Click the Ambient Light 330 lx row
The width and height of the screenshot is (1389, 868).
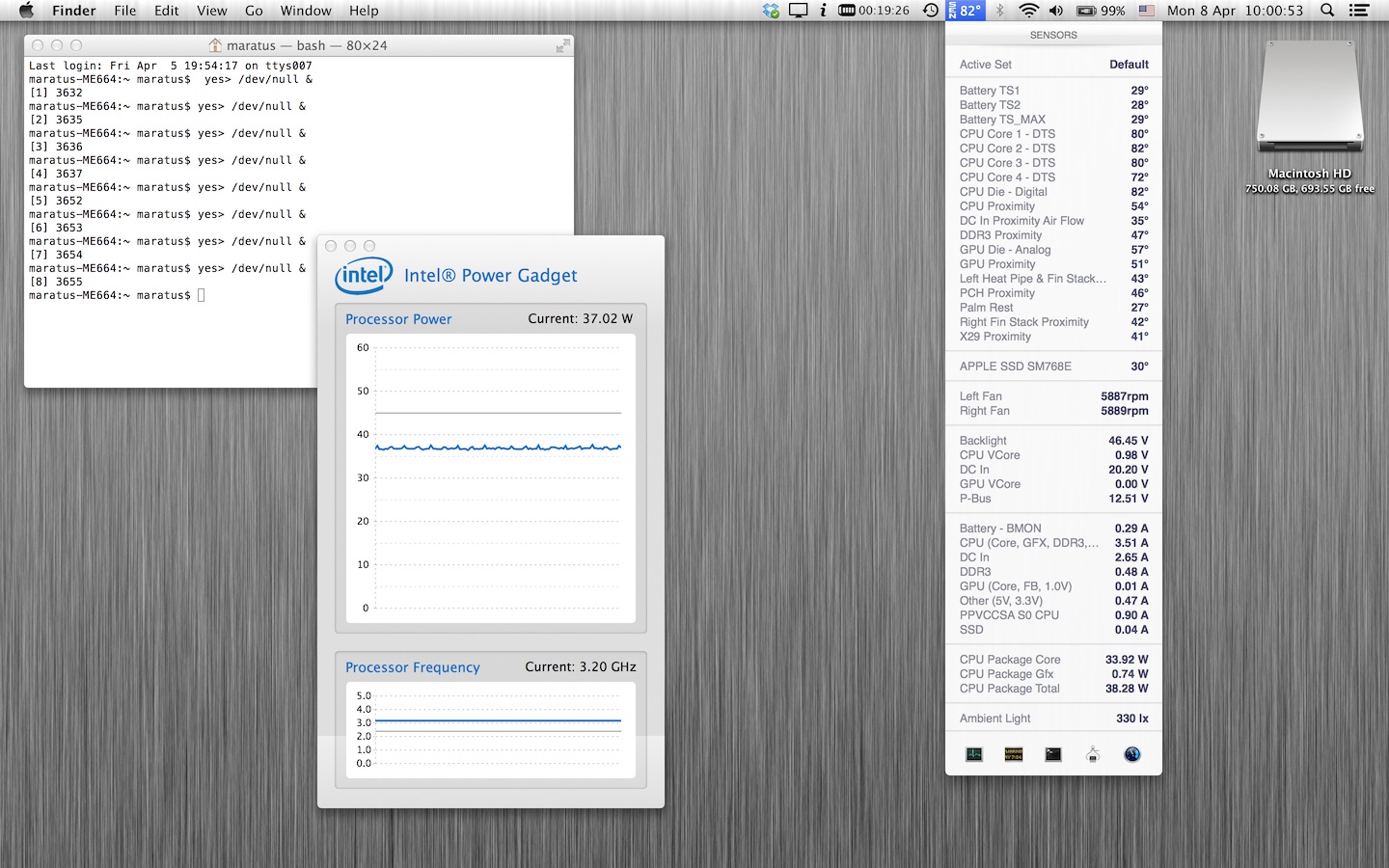point(1053,719)
